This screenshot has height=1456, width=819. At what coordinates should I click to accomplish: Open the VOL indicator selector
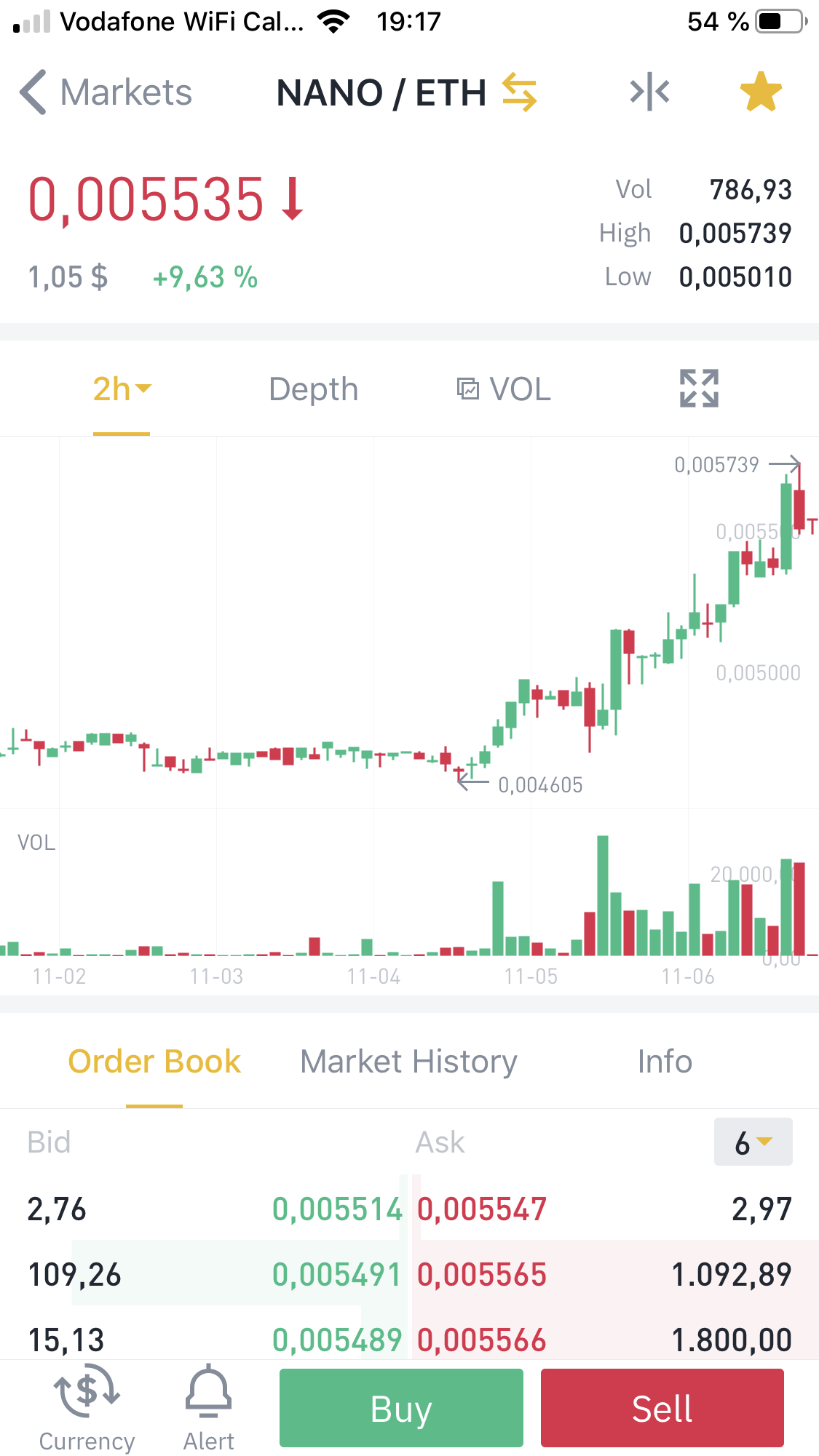503,389
